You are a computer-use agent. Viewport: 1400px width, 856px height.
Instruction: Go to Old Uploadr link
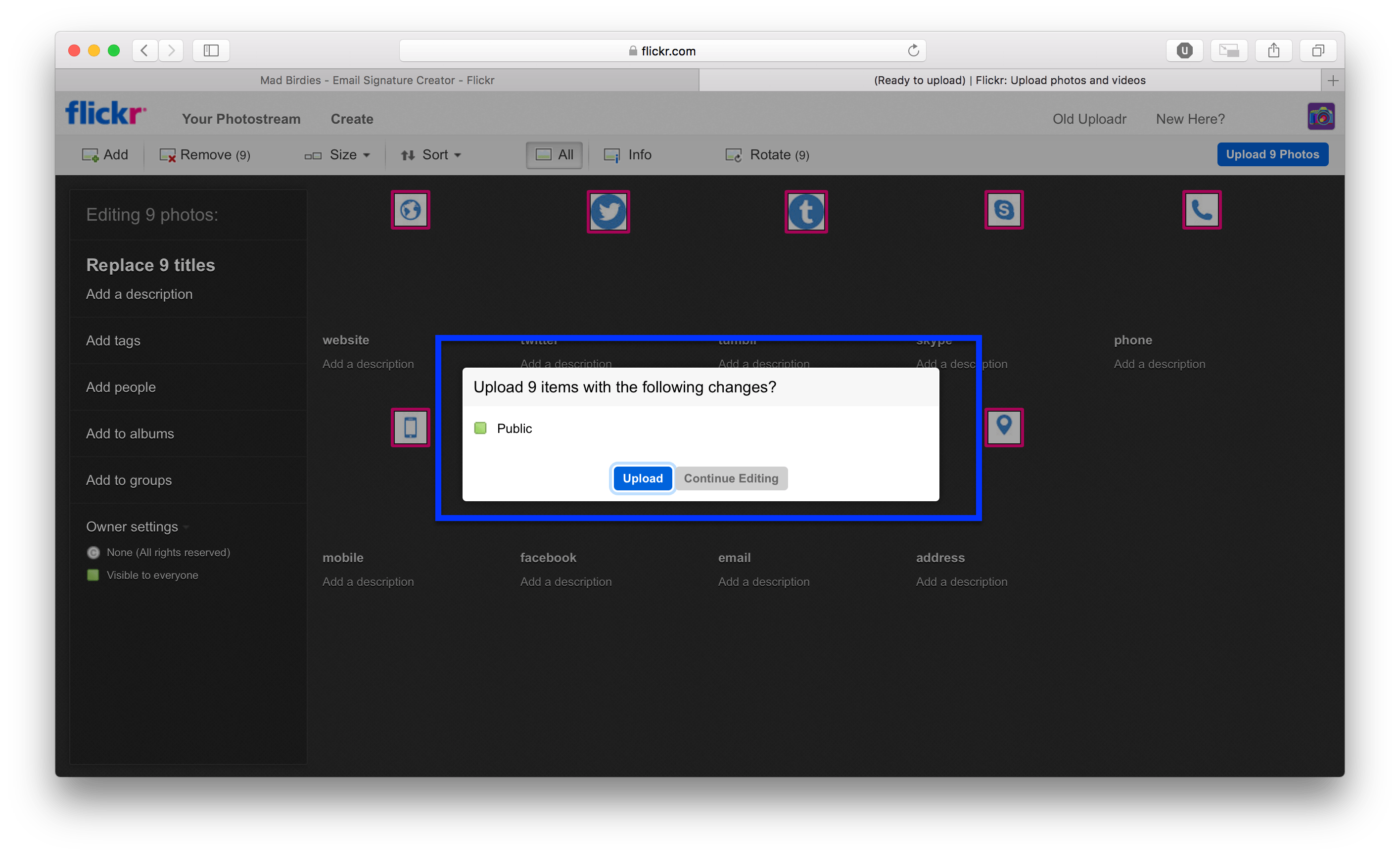(1089, 119)
